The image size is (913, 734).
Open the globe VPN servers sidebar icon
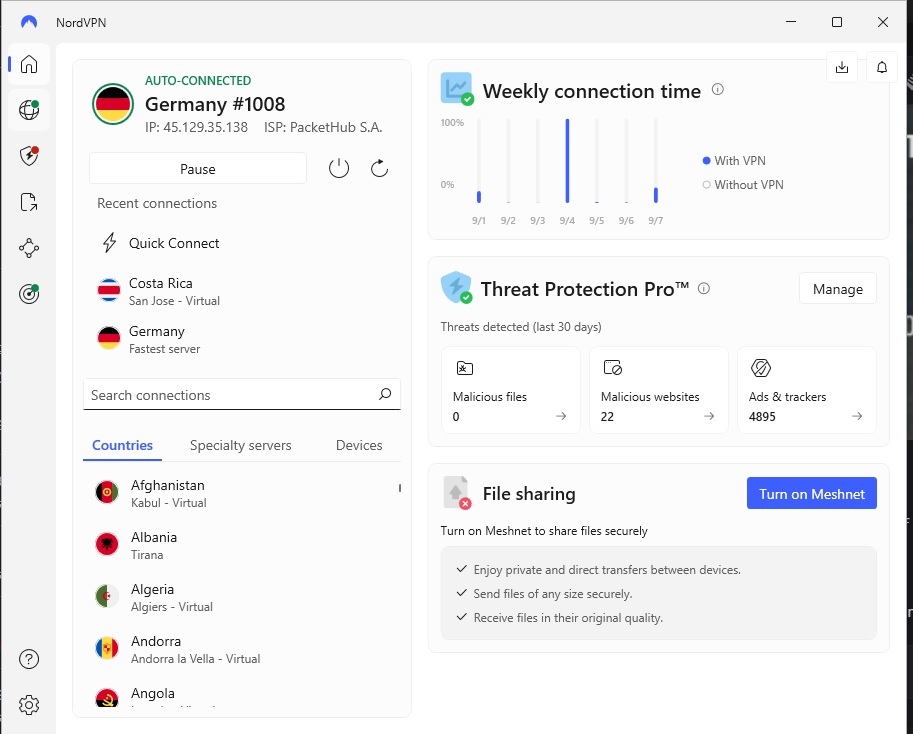click(x=29, y=109)
